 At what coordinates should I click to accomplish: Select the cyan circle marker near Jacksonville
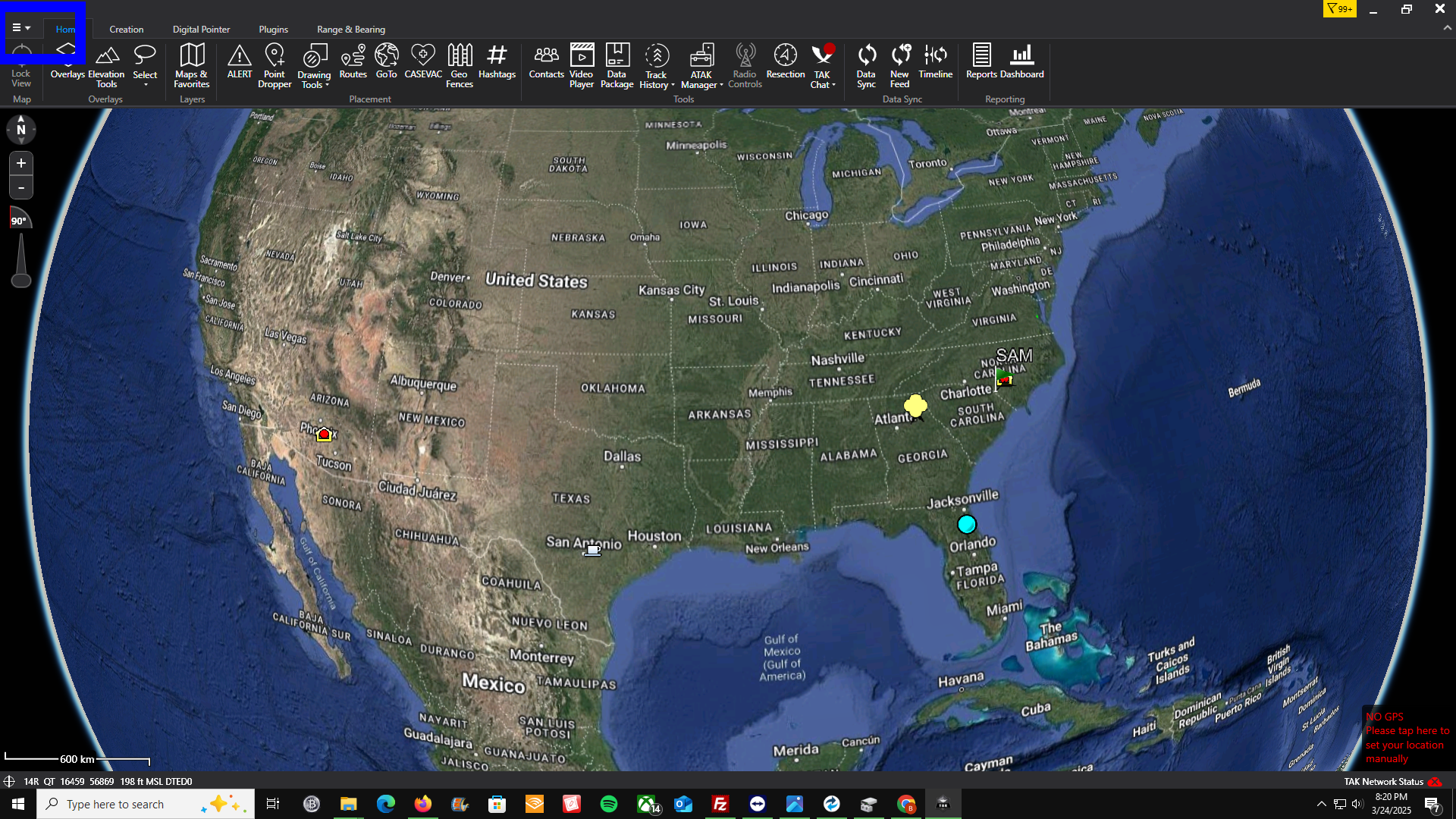(x=967, y=524)
